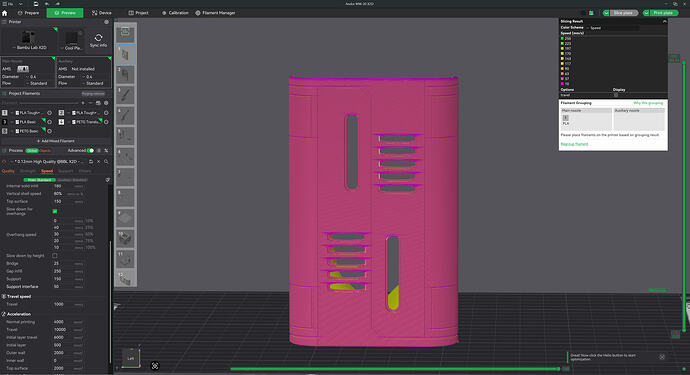Toggle the Advanced settings switch

pos(91,151)
